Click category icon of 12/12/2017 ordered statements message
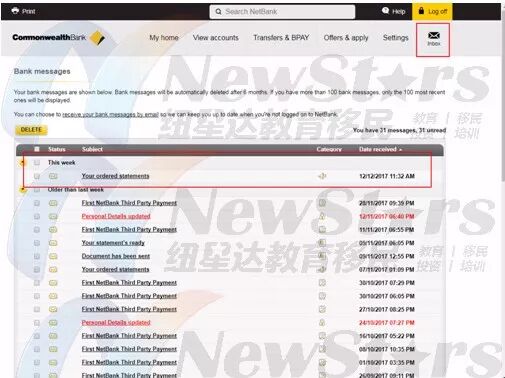Viewport: 505px width, 378px height. [x=322, y=176]
